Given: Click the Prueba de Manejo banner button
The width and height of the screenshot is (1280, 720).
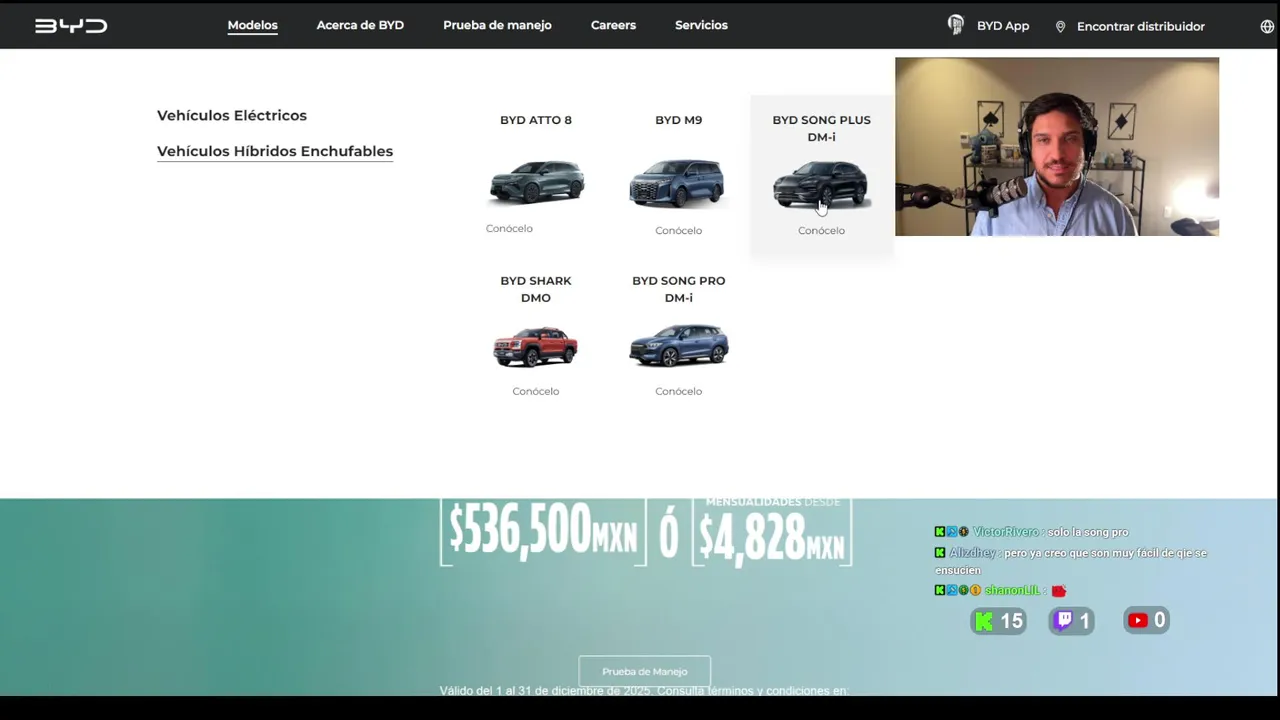Looking at the screenshot, I should click(x=645, y=671).
